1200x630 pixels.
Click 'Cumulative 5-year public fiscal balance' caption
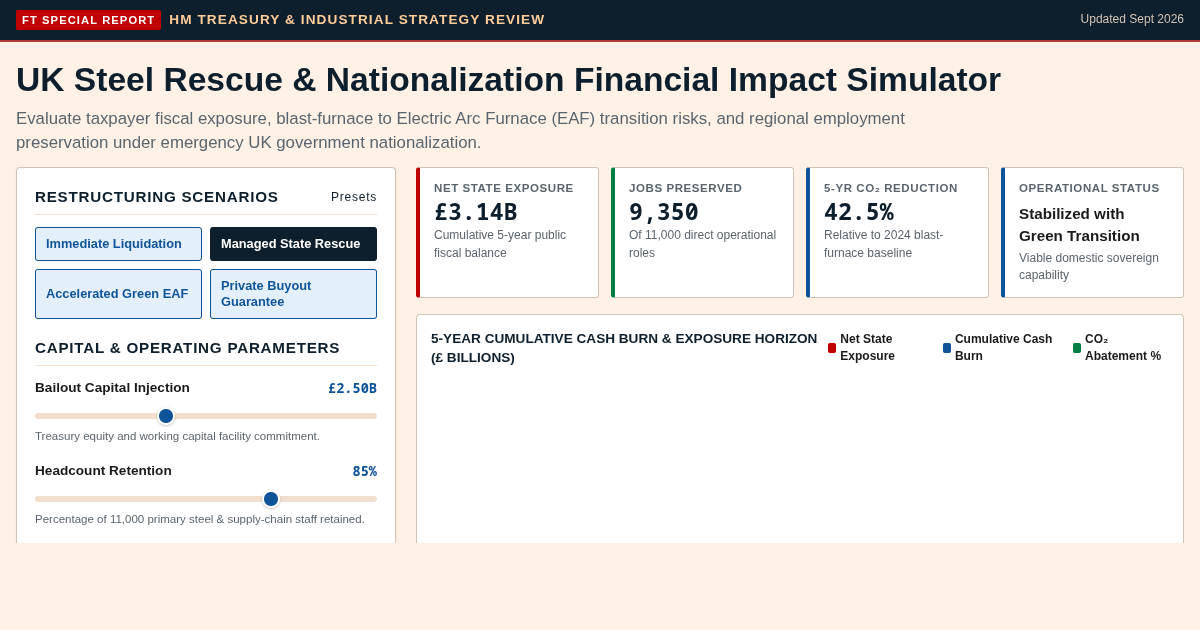click(500, 244)
